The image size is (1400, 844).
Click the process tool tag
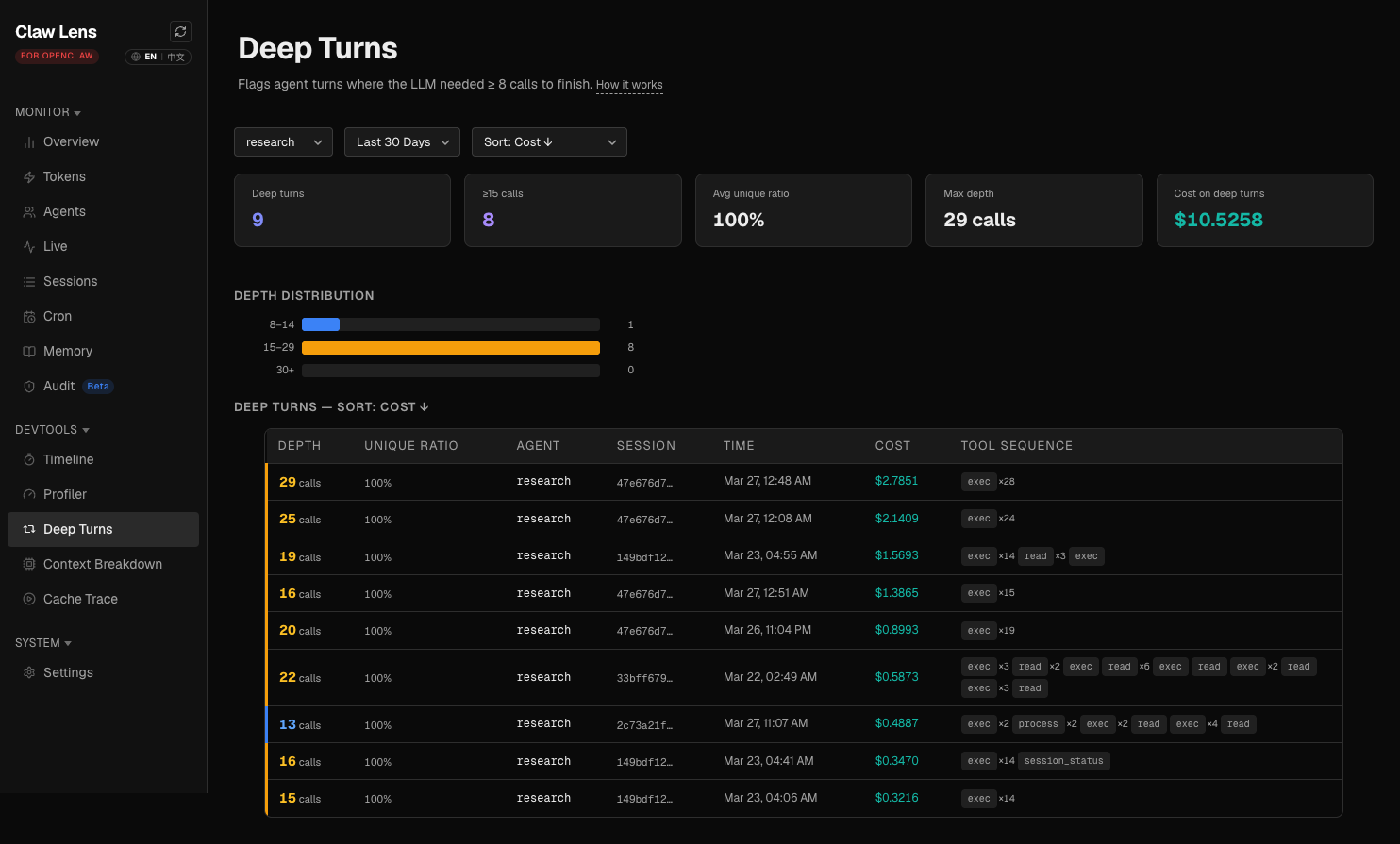click(1038, 724)
